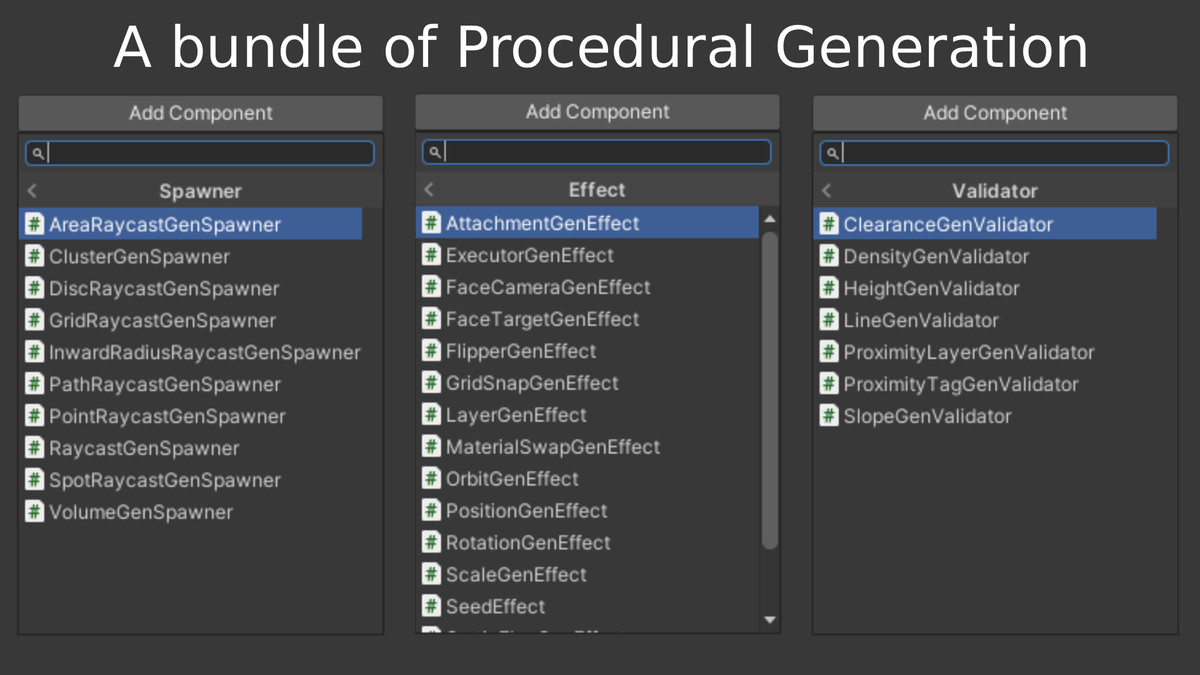
Task: Click back chevron next to Effect header
Action: pyautogui.click(x=429, y=189)
